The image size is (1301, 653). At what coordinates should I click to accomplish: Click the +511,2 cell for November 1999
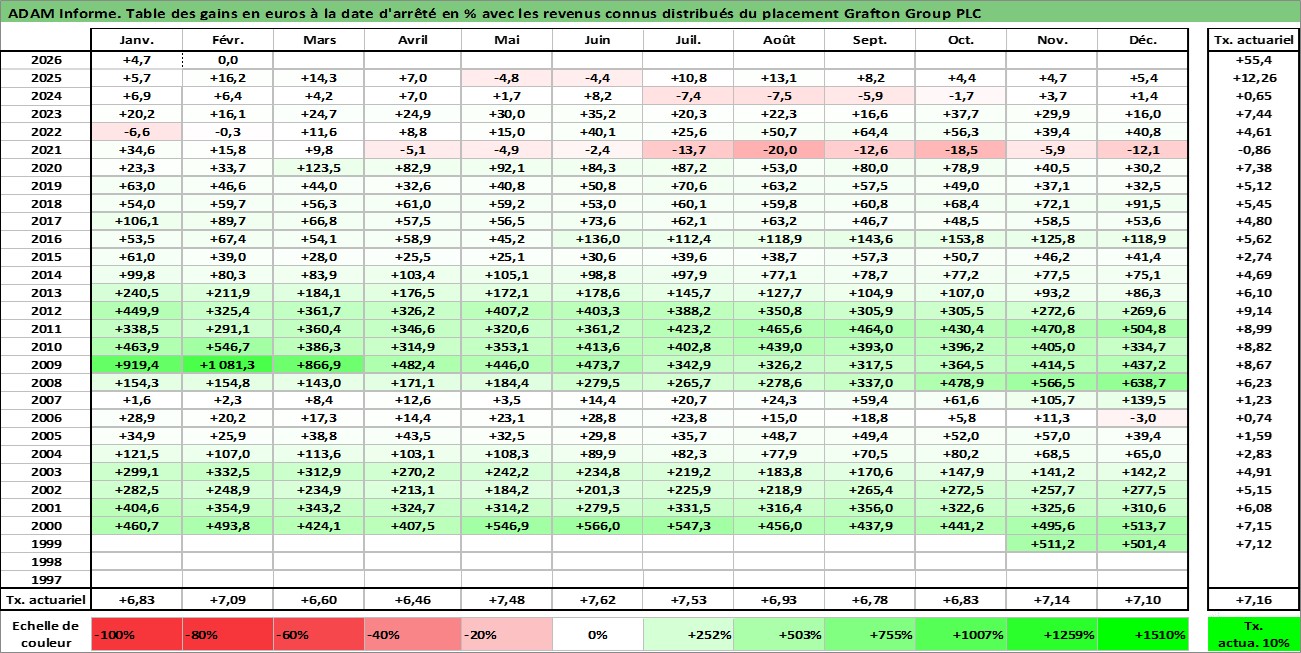point(1052,544)
